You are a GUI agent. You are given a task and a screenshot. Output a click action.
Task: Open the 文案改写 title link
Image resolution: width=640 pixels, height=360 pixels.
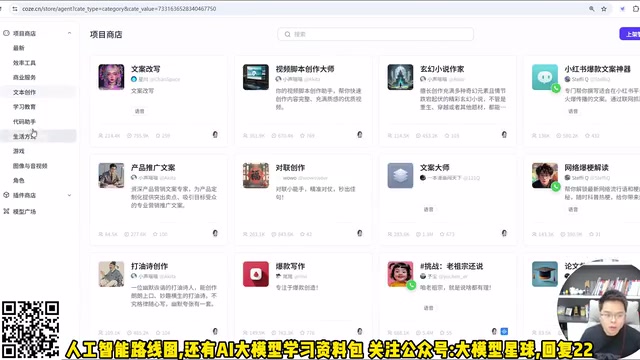(146, 69)
